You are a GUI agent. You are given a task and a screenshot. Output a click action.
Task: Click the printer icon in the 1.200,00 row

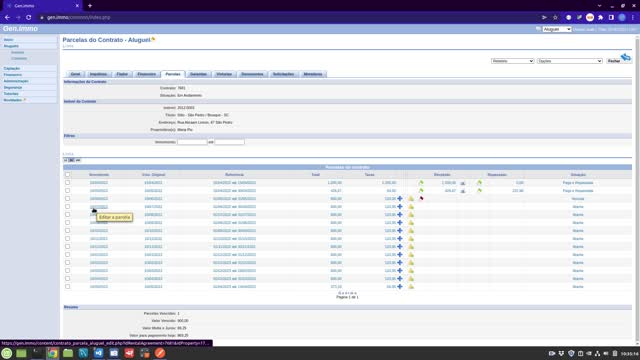[x=463, y=183]
